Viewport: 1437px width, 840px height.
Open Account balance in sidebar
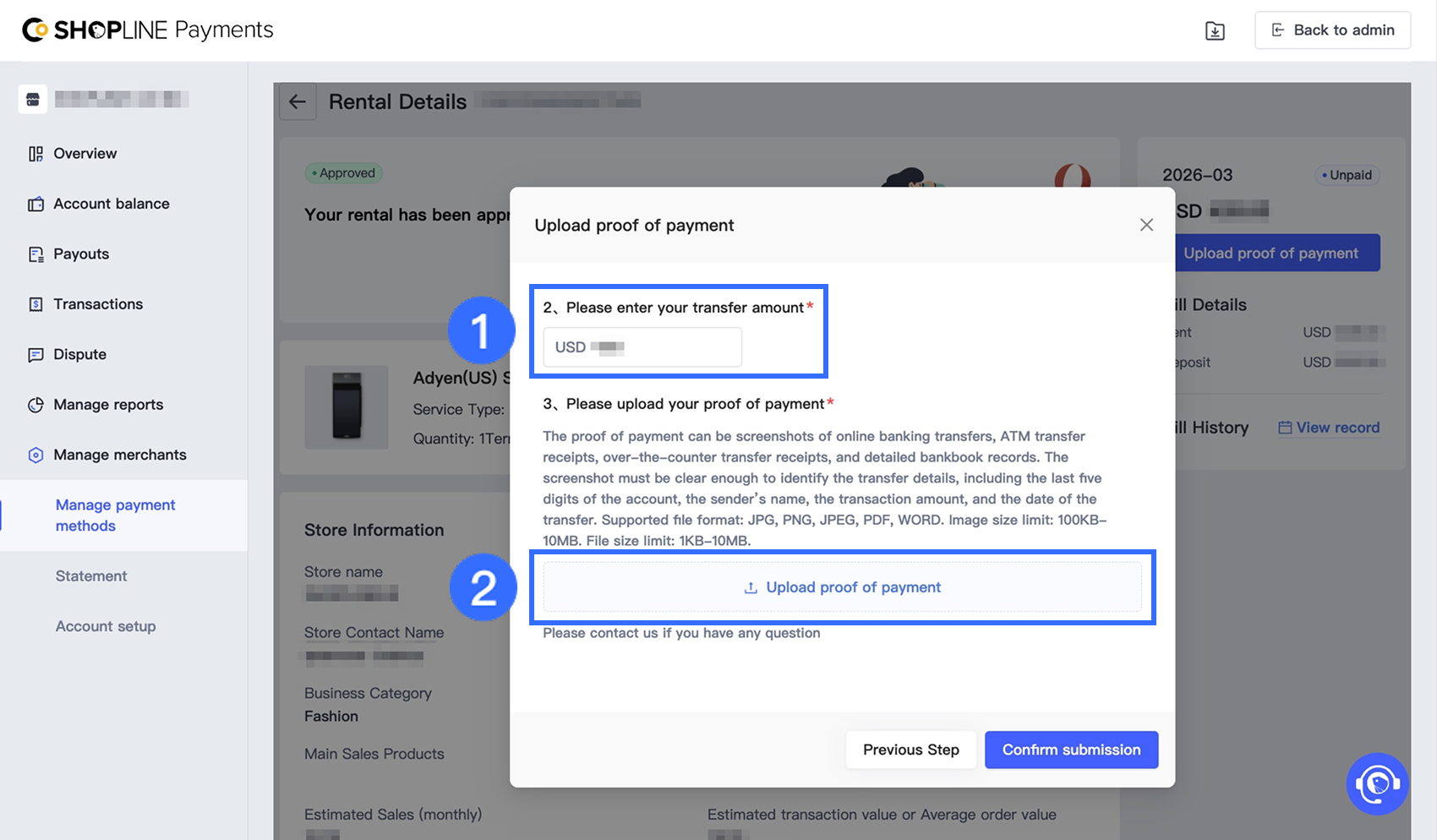click(111, 204)
